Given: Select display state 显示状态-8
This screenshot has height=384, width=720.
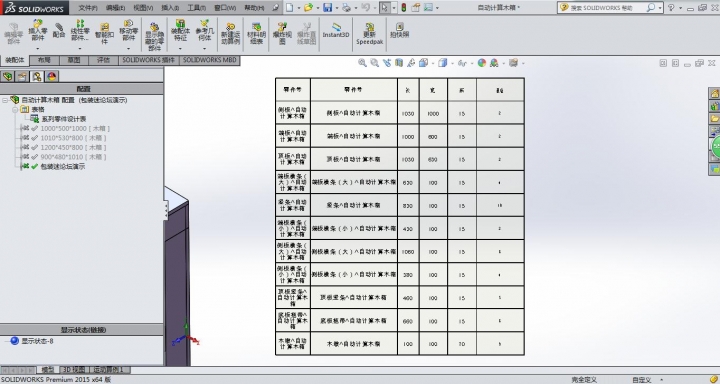Looking at the screenshot, I should pos(37,341).
